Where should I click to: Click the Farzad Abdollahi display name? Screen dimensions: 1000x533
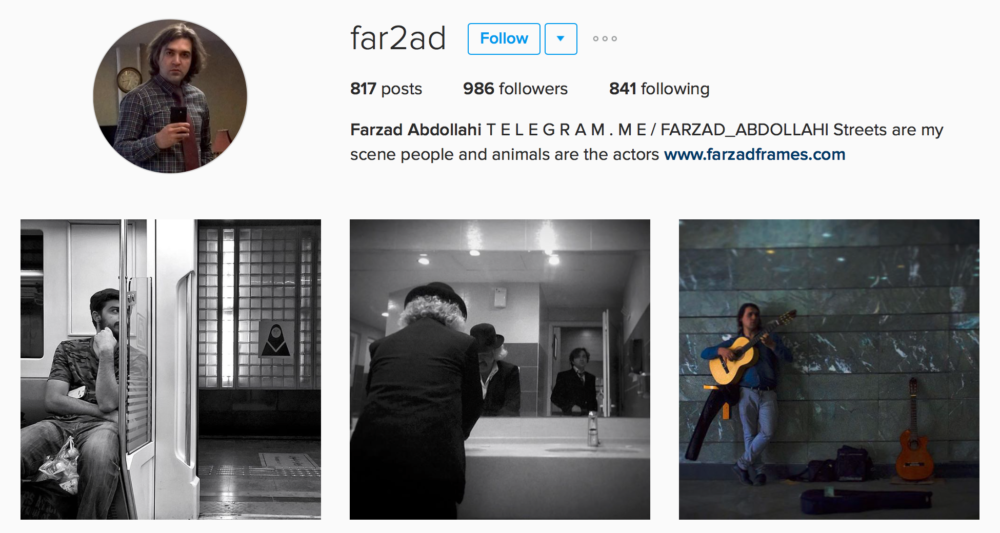point(416,130)
